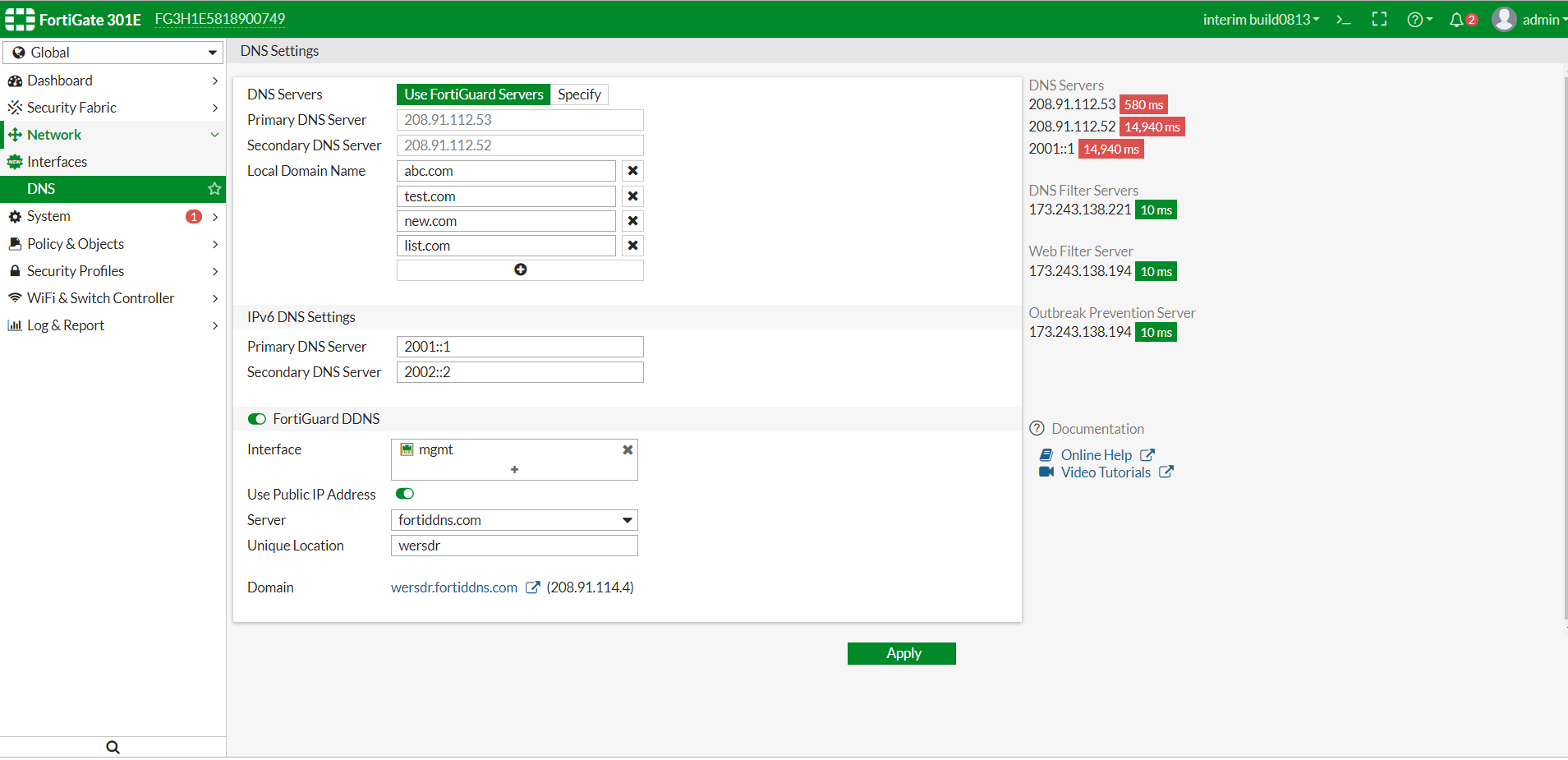Click the mgmt interface port icon
This screenshot has width=1568, height=760.
(x=407, y=449)
